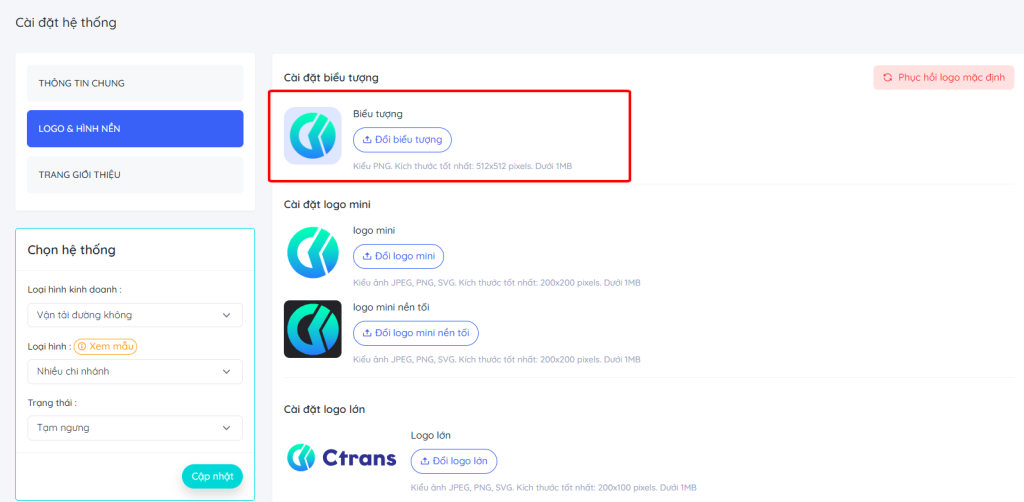Click the Đổi logo lớn button

tap(454, 461)
